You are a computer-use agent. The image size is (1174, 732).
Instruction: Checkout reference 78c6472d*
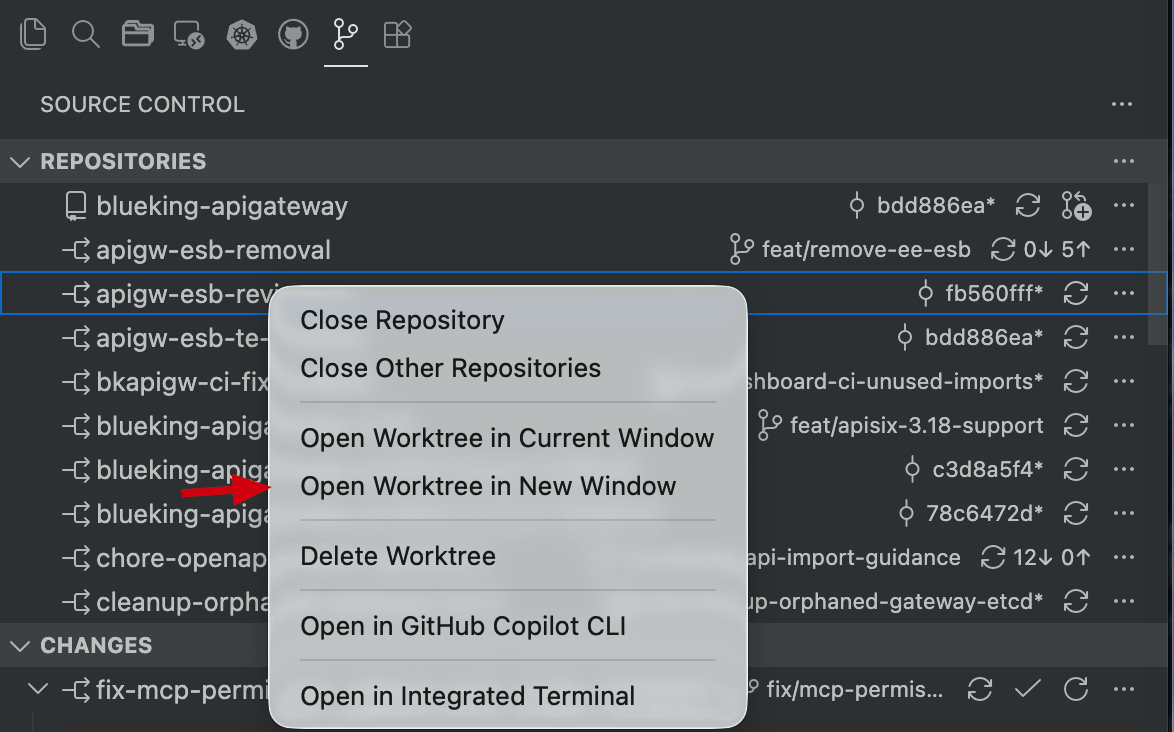click(971, 513)
